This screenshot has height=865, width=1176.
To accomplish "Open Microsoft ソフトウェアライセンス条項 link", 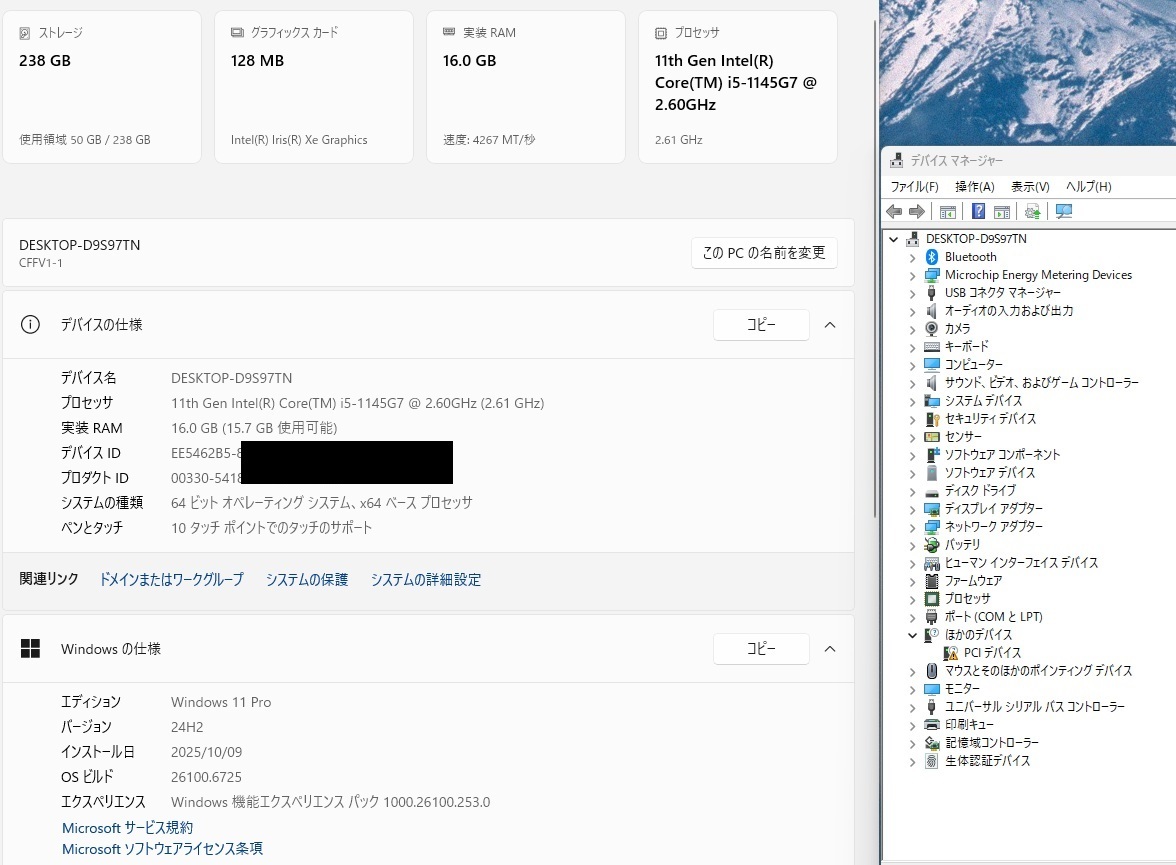I will coord(162,848).
